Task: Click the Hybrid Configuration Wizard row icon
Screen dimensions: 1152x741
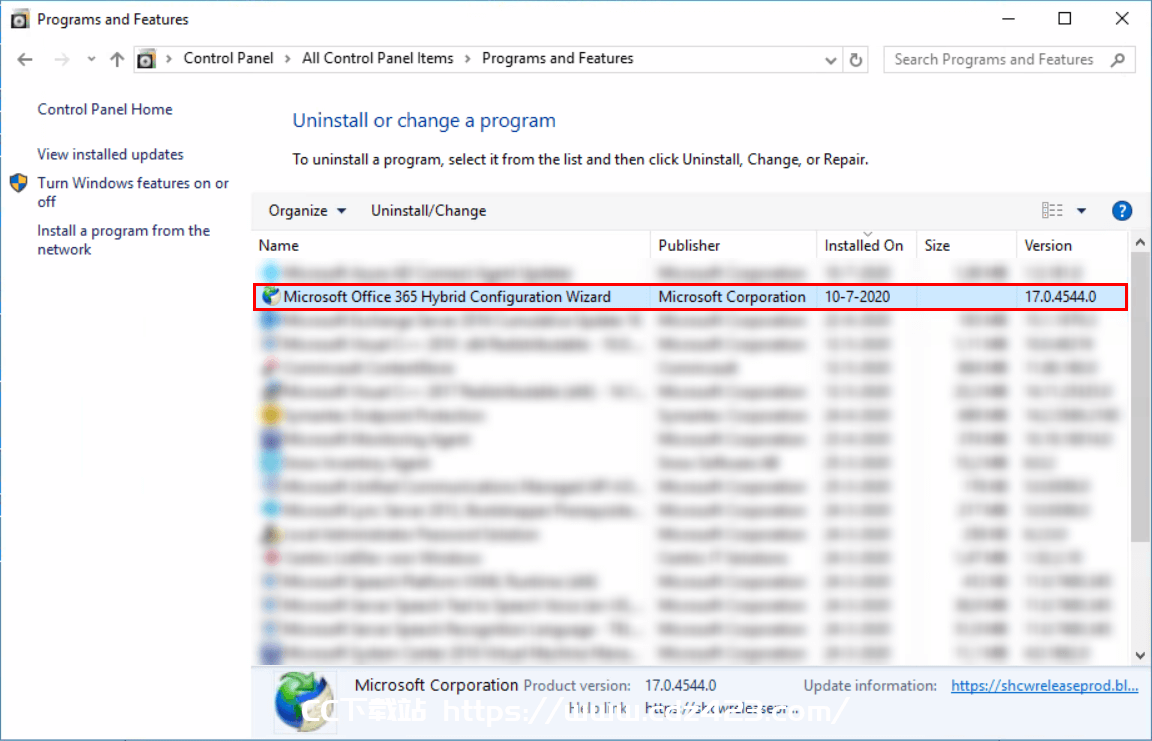Action: pyautogui.click(x=270, y=297)
